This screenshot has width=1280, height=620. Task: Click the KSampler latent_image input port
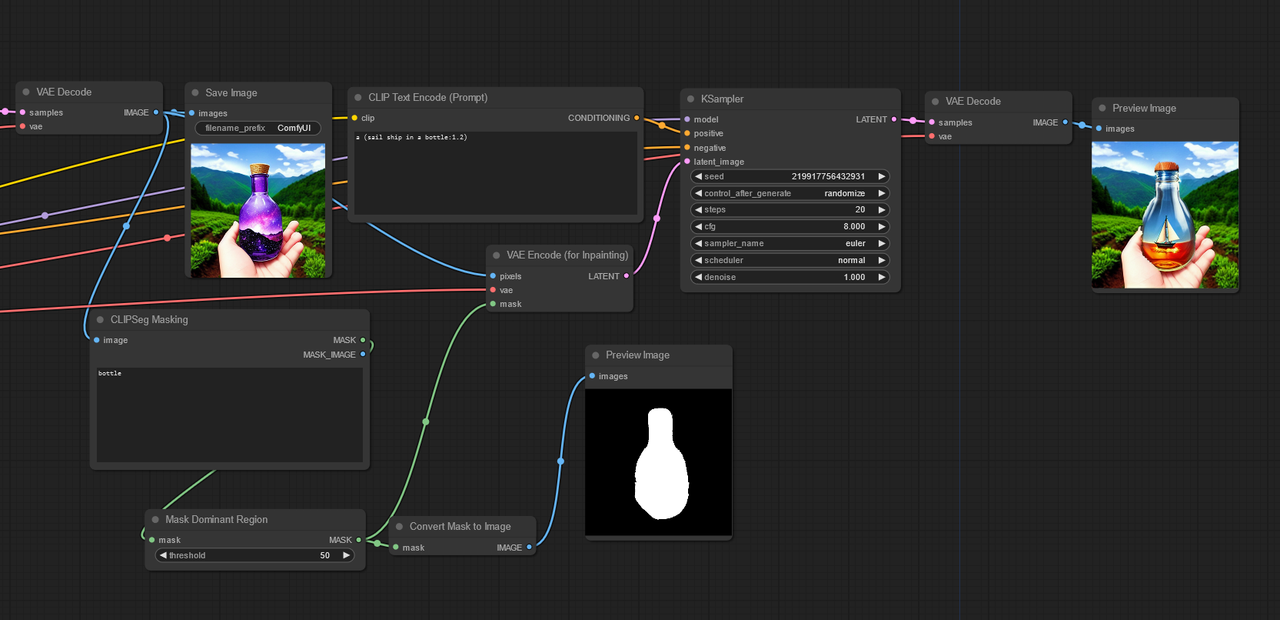687,162
